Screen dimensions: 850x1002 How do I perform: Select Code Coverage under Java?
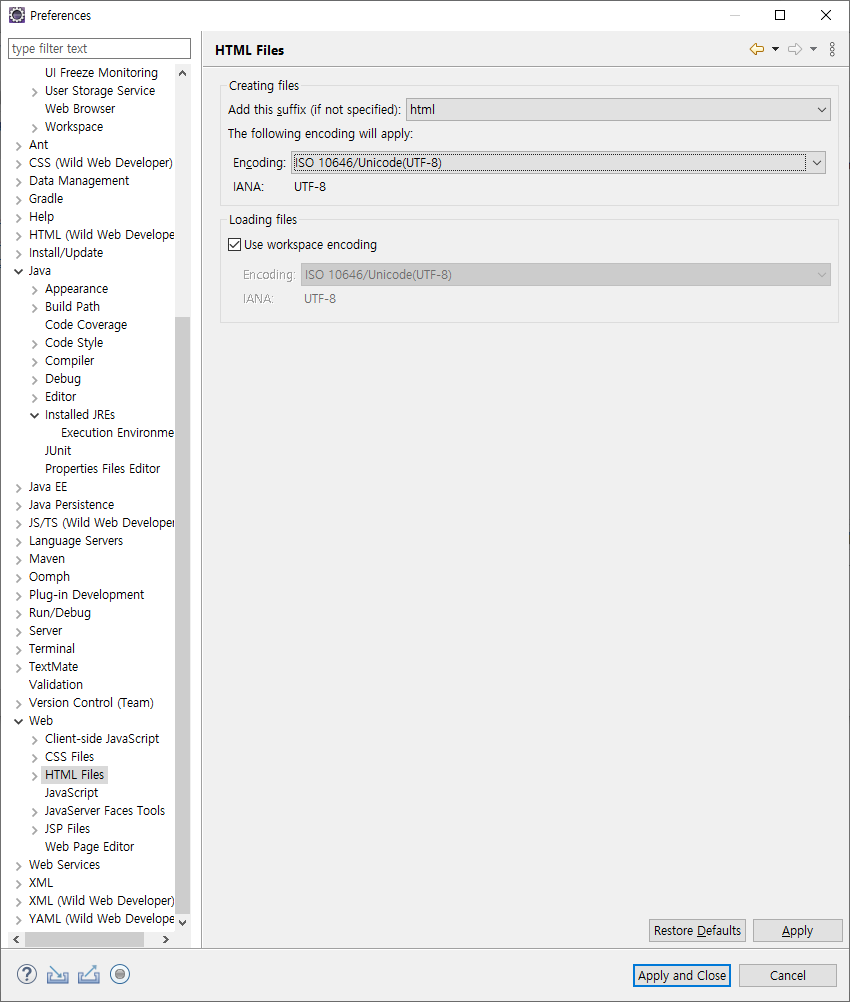click(x=86, y=325)
